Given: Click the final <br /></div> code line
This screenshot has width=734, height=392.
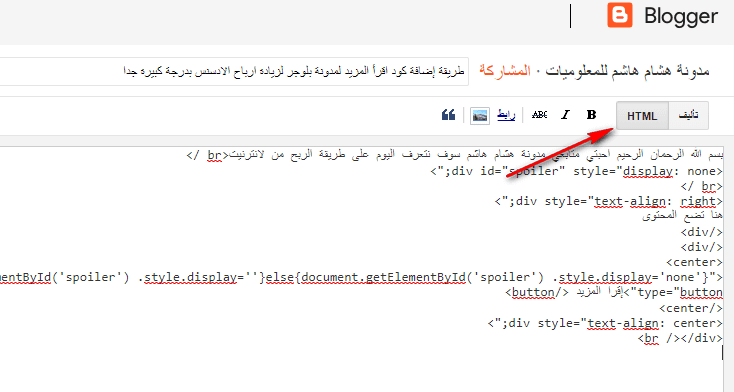Looking at the screenshot, I should click(680, 338).
